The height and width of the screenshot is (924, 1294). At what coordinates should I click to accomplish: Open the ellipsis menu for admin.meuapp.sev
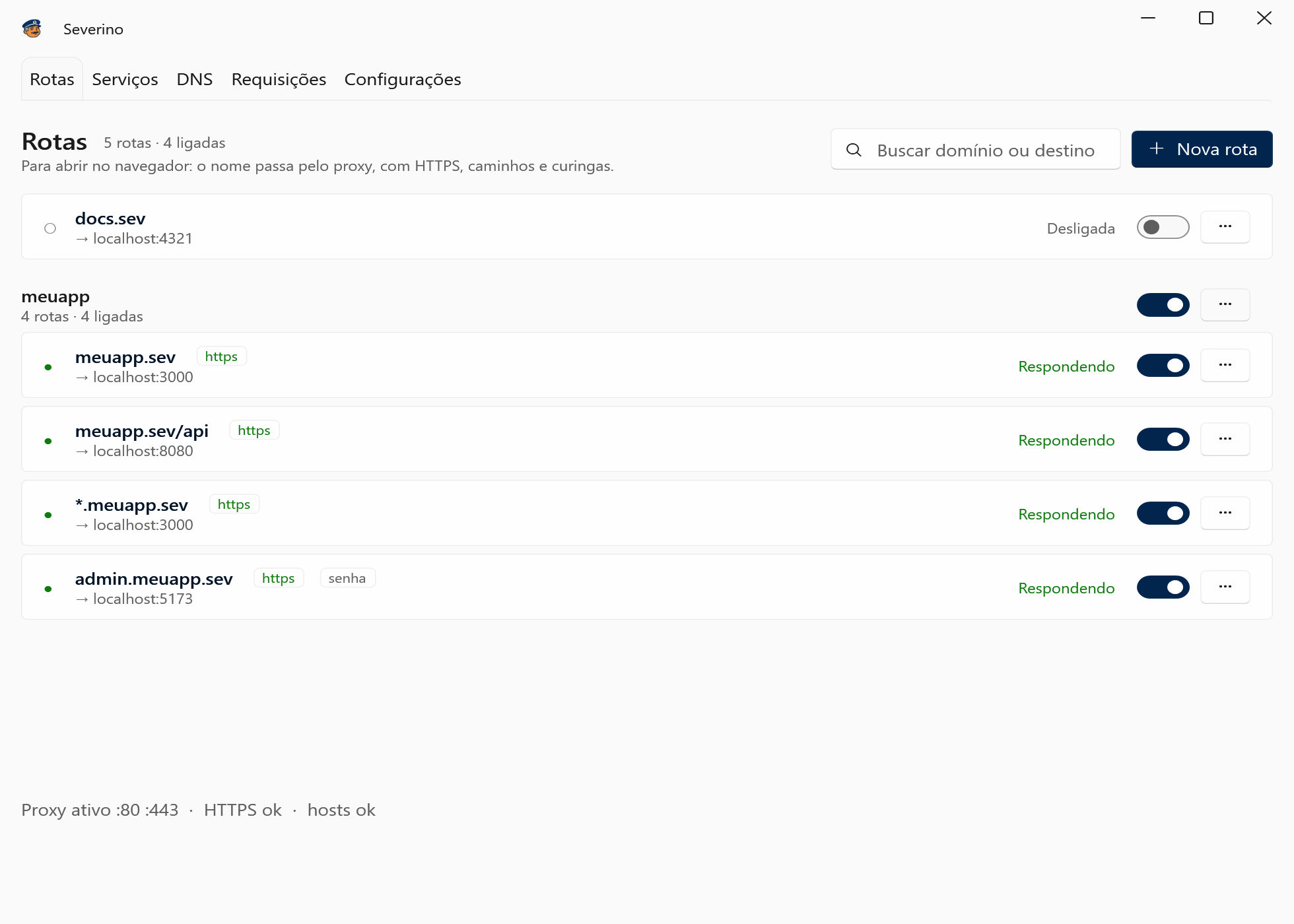(1225, 587)
